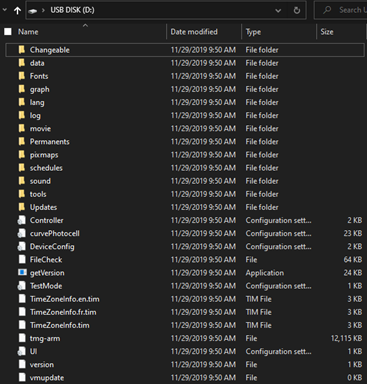The height and width of the screenshot is (384, 367).
Task: Expand the address bar breadcrumb chevron
Action: pos(43,10)
